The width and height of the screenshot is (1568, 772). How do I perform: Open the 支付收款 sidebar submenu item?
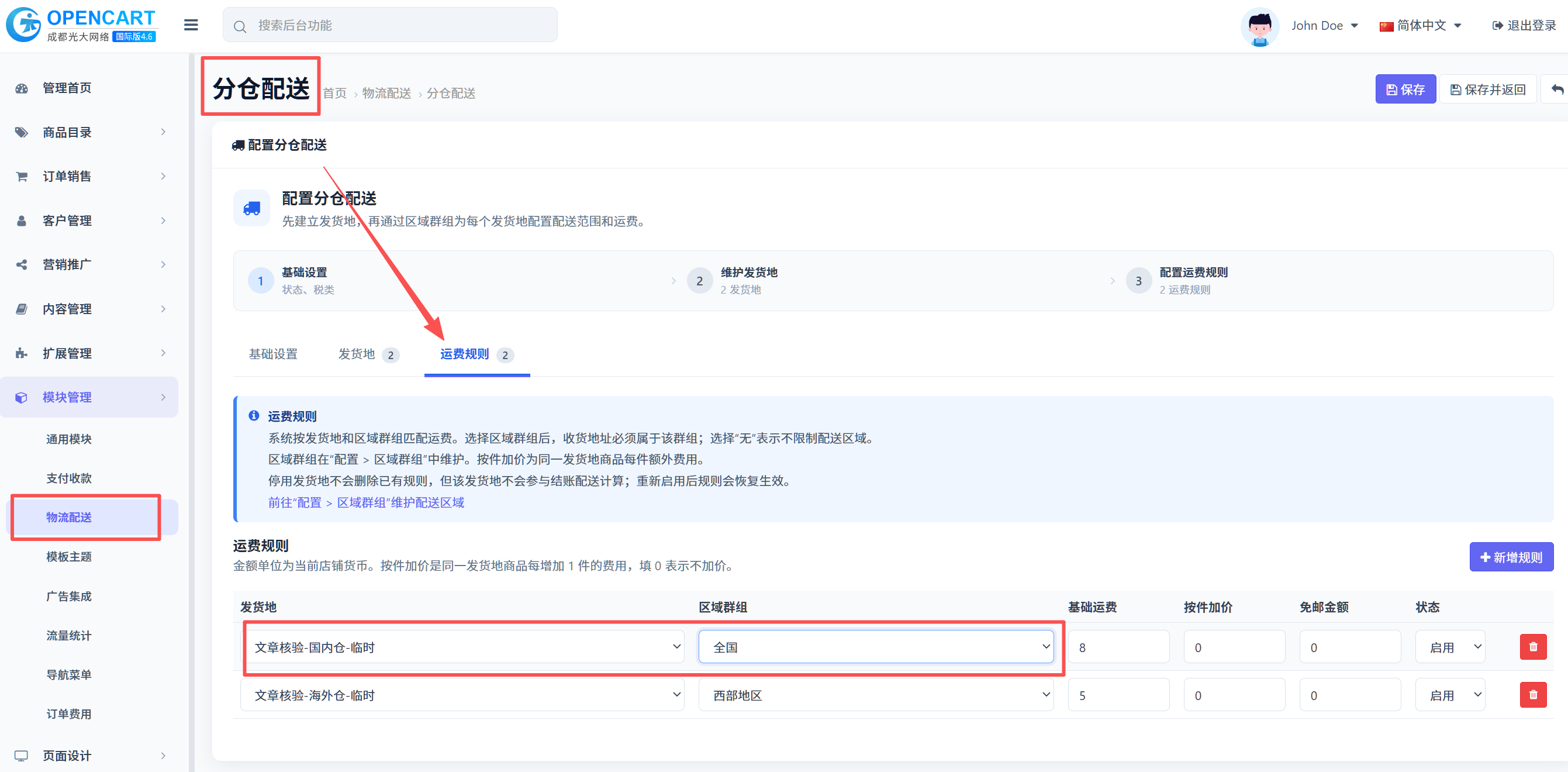pyautogui.click(x=69, y=478)
